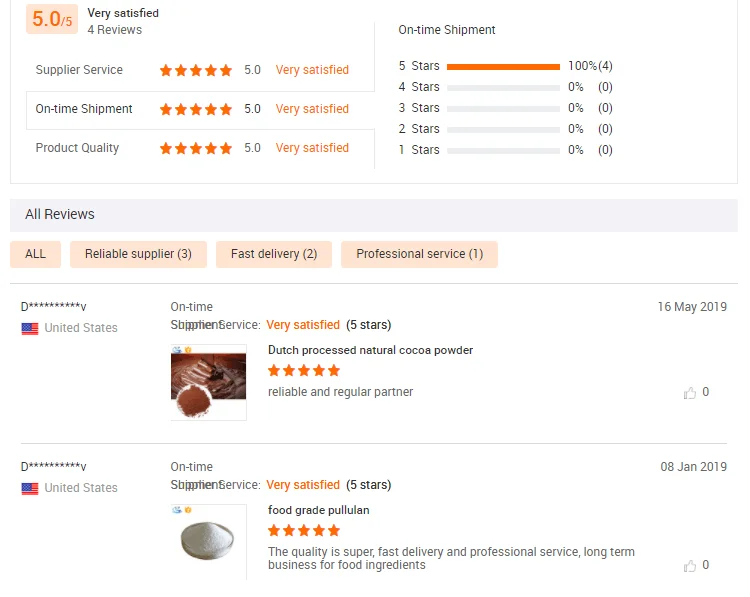Select the ALL reviews filter

35,254
